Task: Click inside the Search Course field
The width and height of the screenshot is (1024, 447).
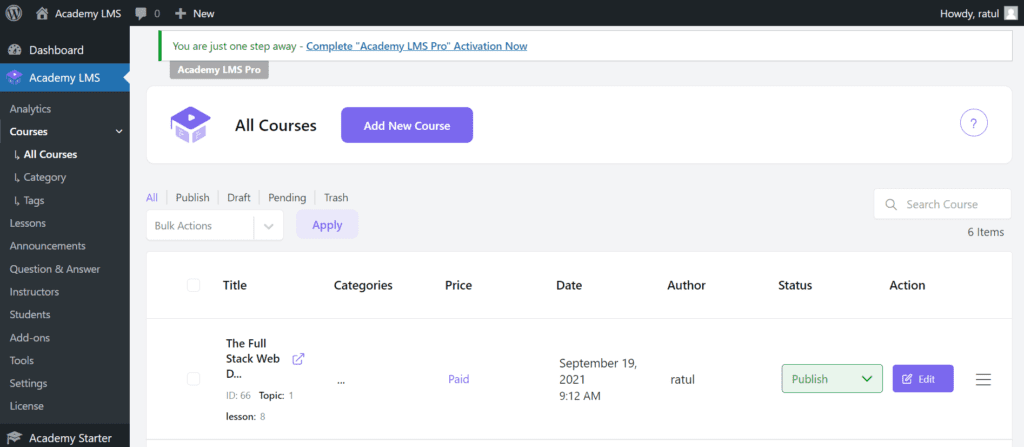Action: (x=942, y=205)
